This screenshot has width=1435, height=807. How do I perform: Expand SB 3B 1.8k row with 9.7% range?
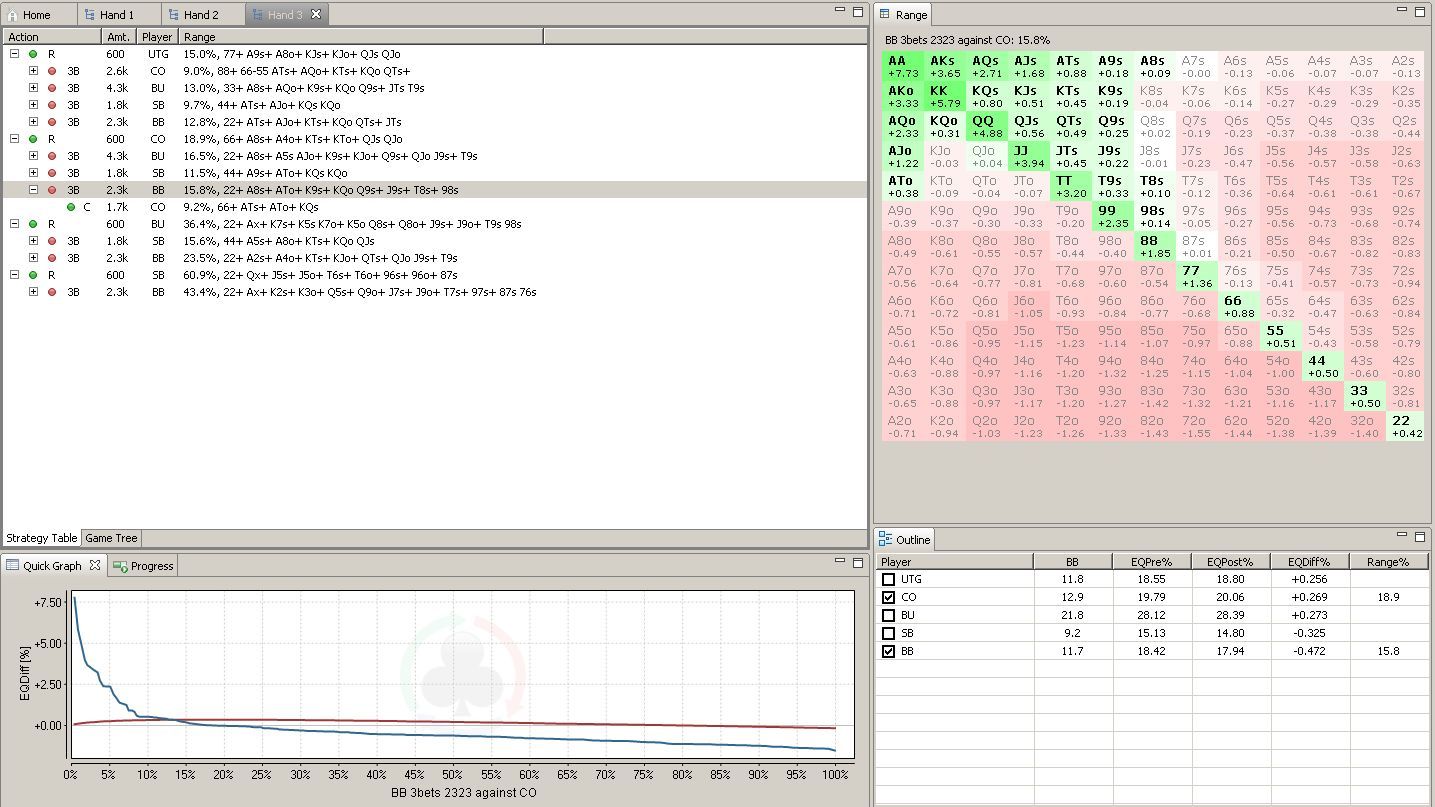[33, 105]
